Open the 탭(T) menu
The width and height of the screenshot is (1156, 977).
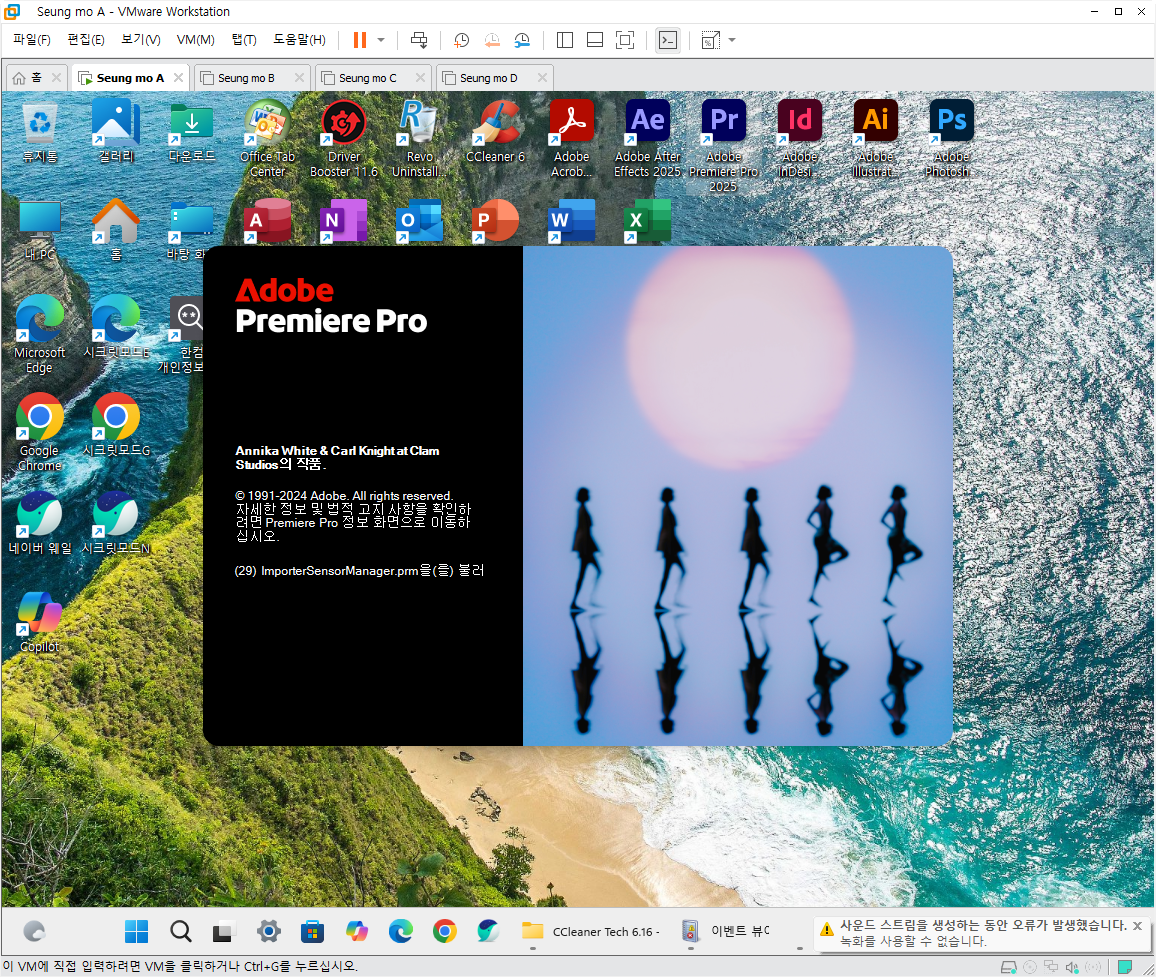click(244, 40)
